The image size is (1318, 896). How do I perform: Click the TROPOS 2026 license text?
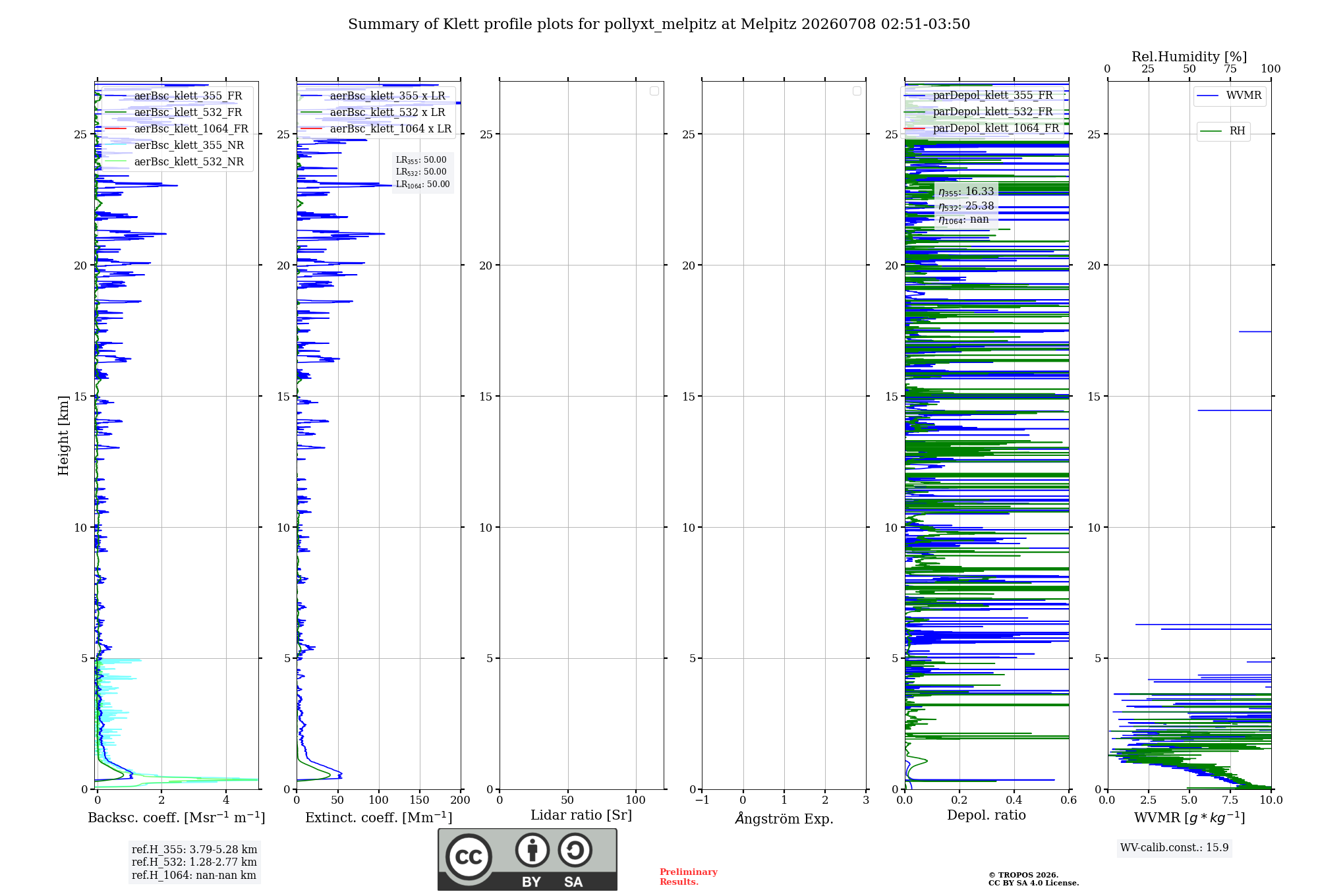(1033, 879)
